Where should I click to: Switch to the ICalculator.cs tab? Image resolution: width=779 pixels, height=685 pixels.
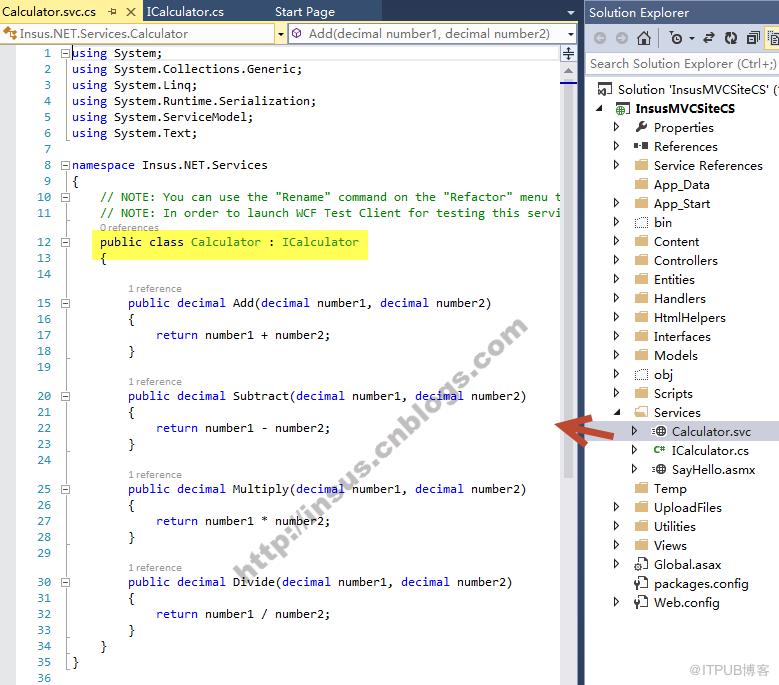[x=185, y=11]
